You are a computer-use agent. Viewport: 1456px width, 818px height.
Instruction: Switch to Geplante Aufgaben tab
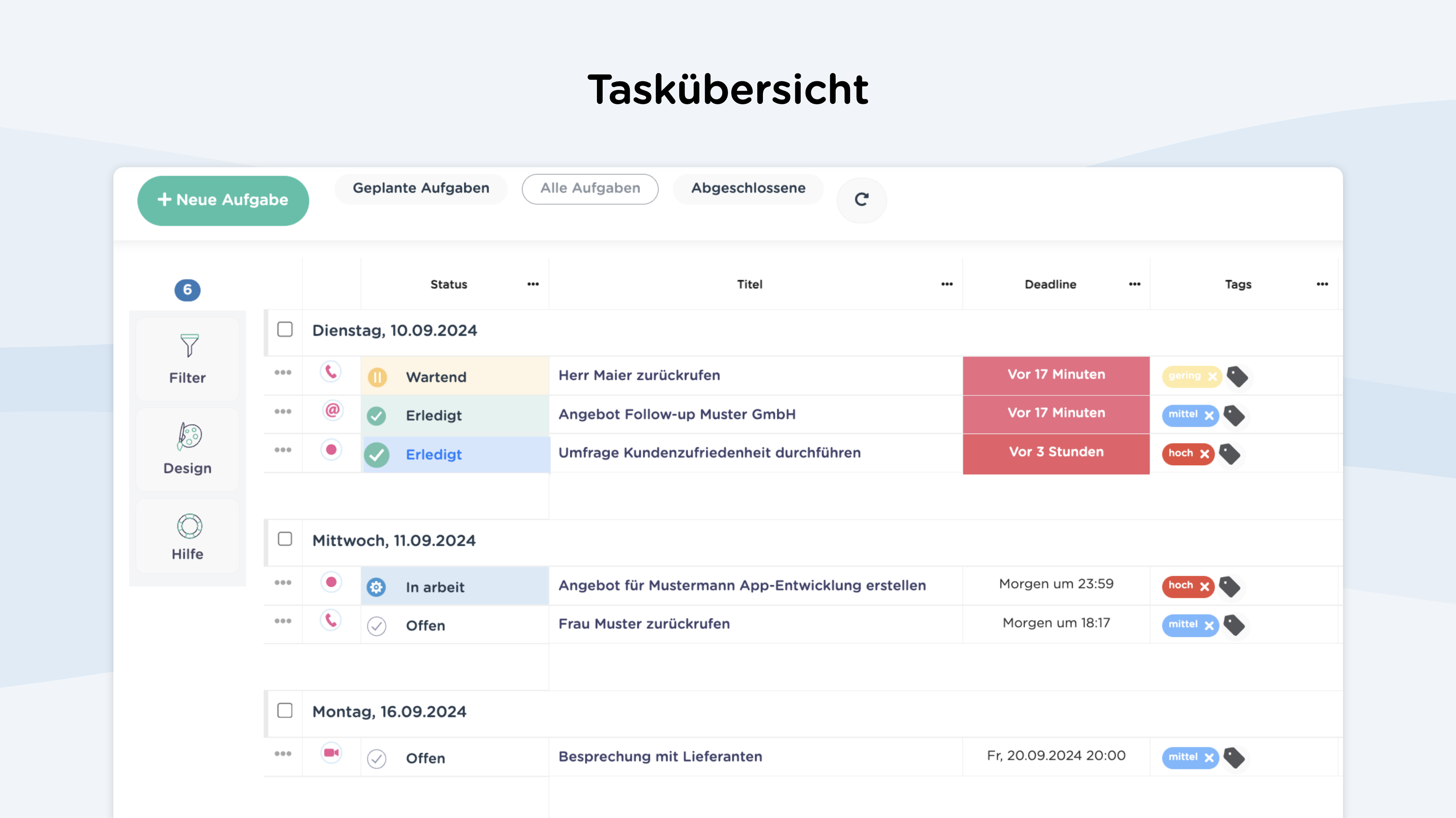[421, 188]
